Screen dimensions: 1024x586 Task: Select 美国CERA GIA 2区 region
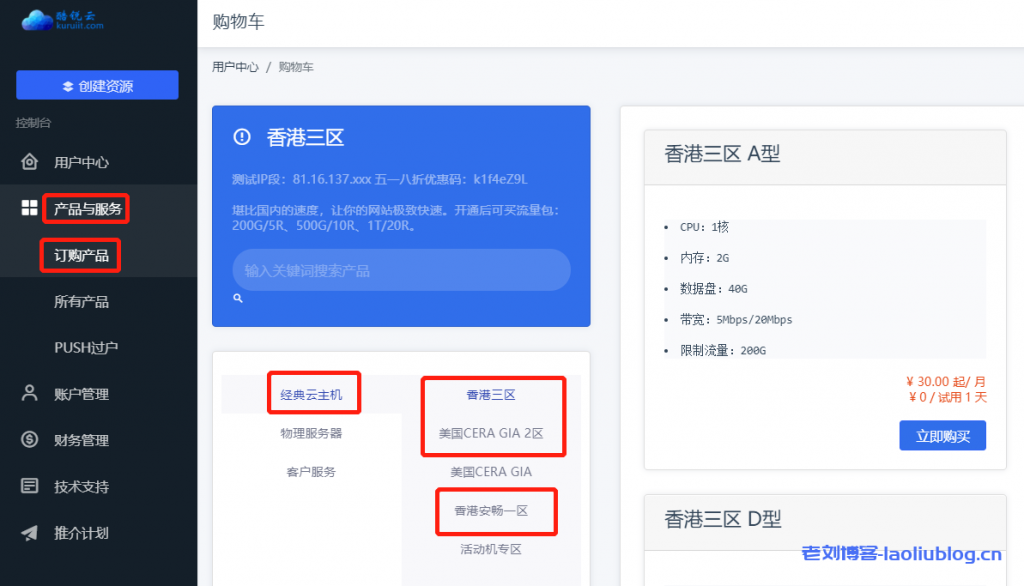point(493,432)
